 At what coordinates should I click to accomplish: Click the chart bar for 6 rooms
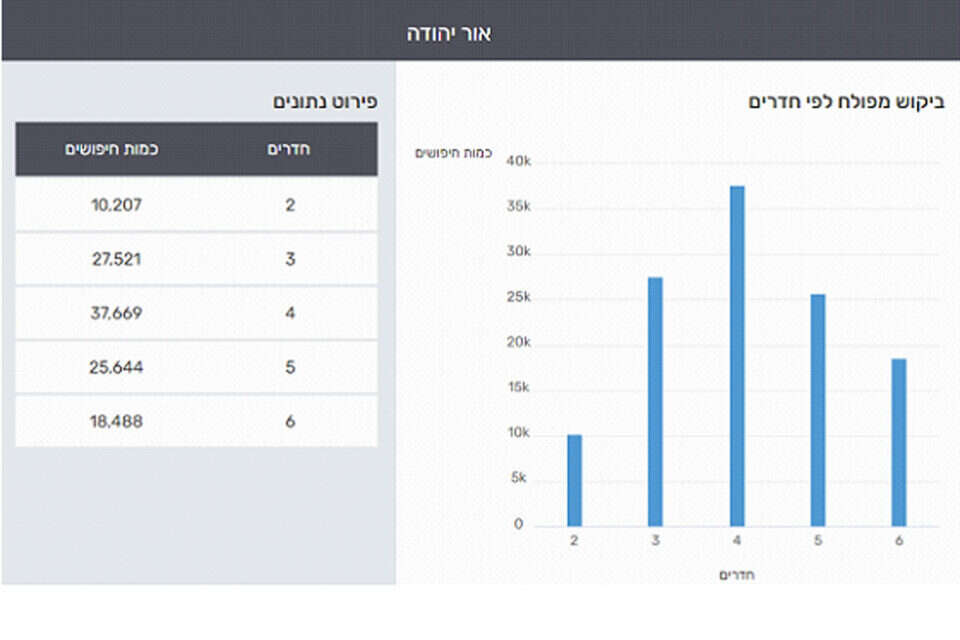coord(899,442)
